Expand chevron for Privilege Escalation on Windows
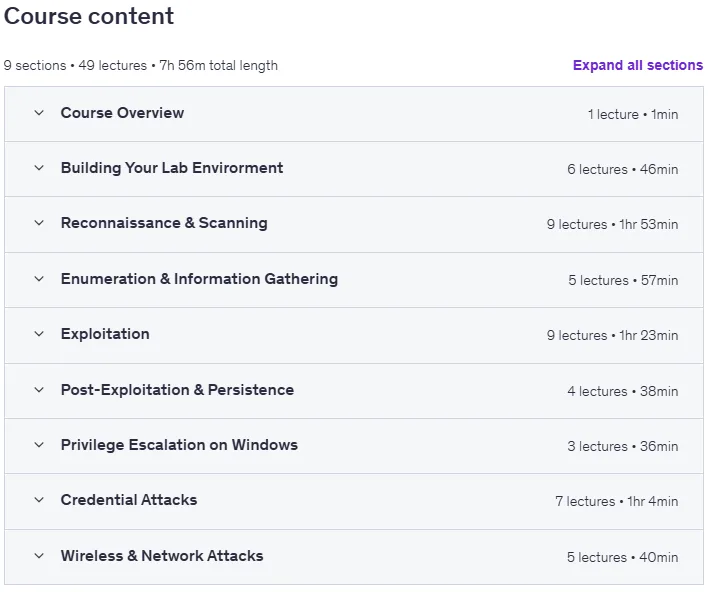The width and height of the screenshot is (709, 592). (39, 445)
